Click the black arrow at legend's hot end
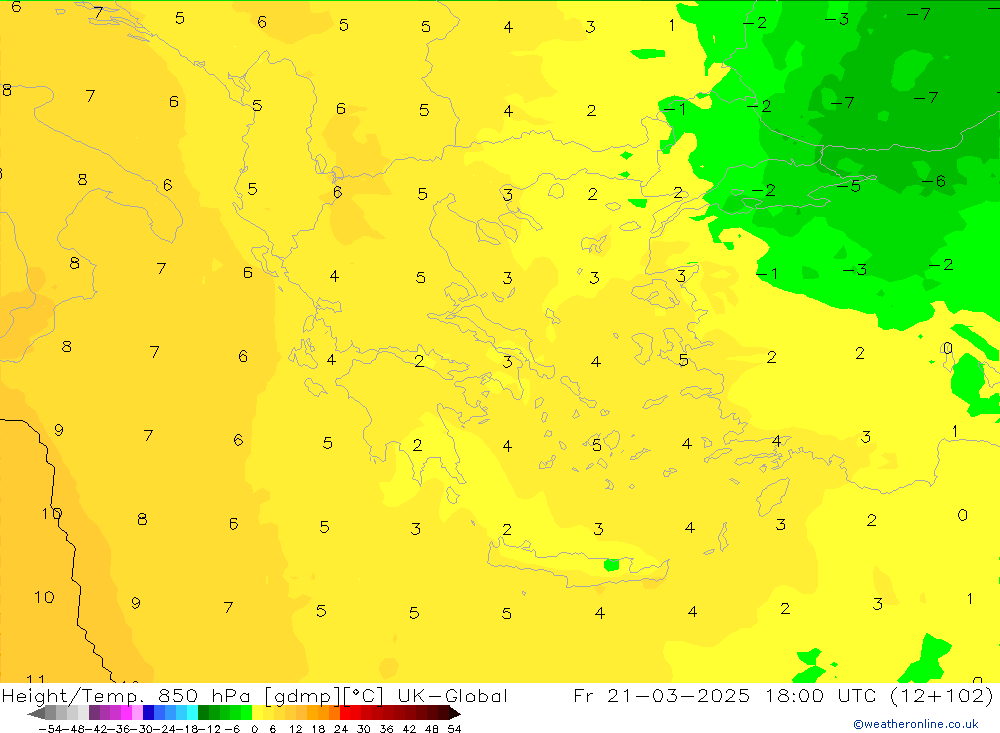This screenshot has width=1000, height=733. click(x=454, y=713)
